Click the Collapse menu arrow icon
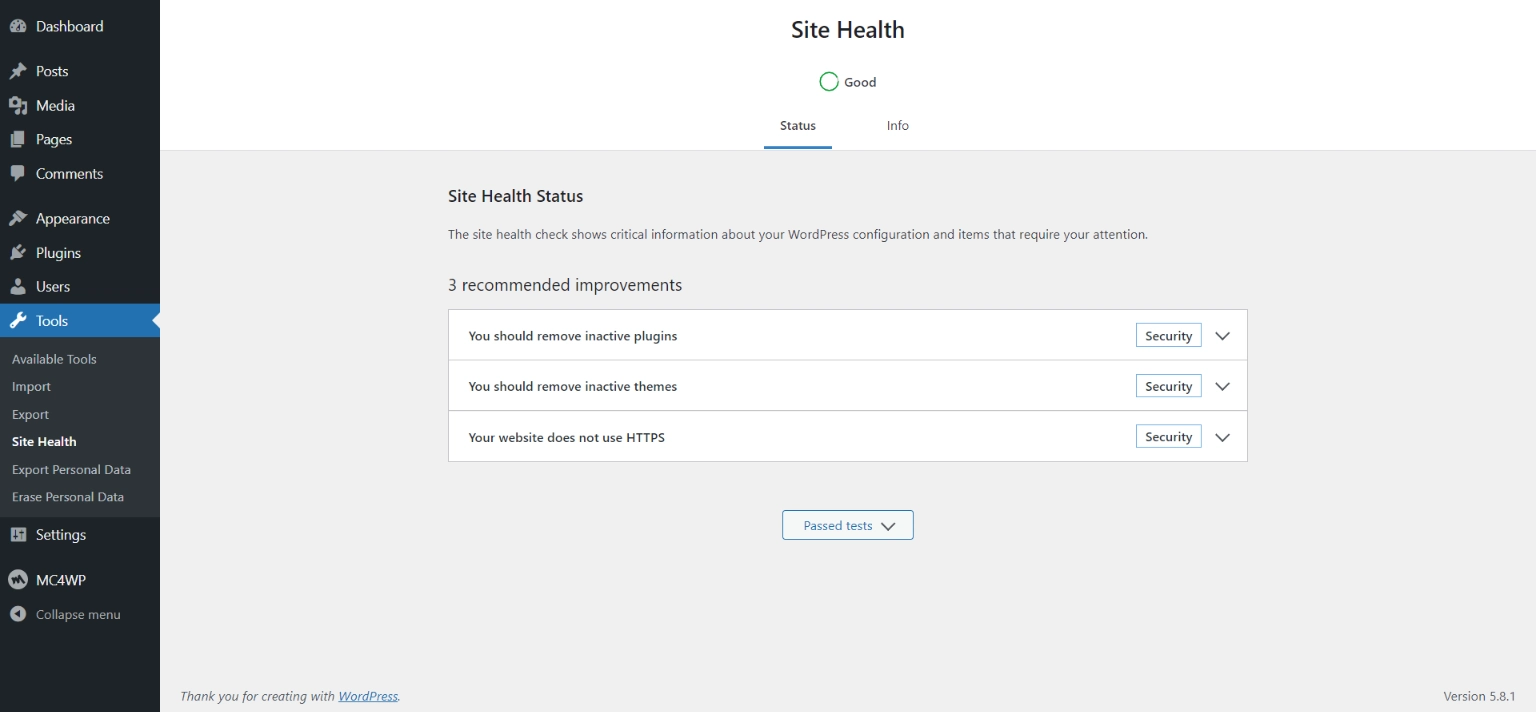 pyautogui.click(x=18, y=614)
